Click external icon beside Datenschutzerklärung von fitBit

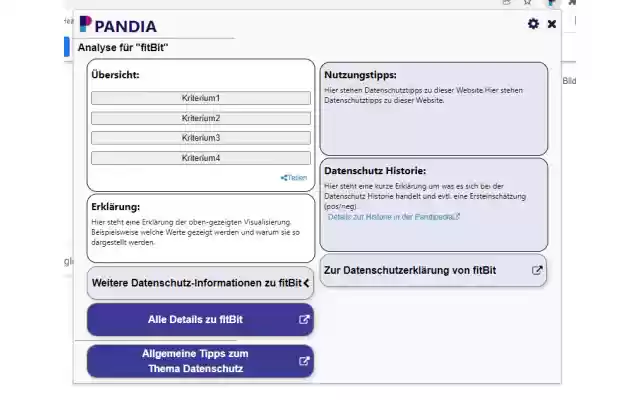coord(537,270)
